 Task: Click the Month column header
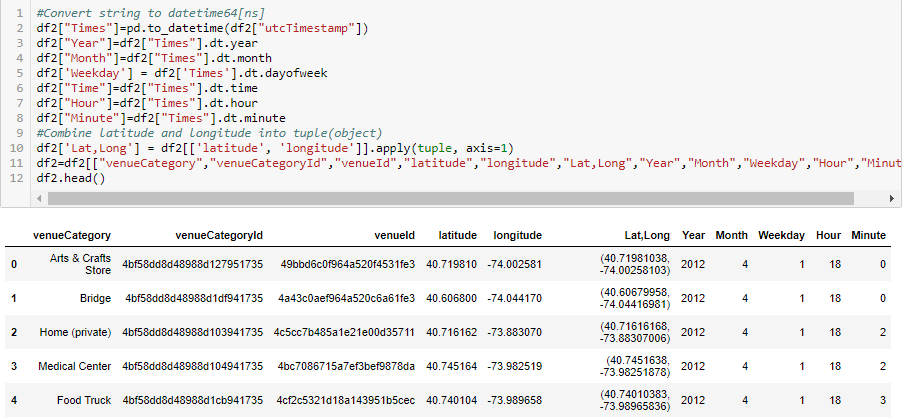coord(731,236)
